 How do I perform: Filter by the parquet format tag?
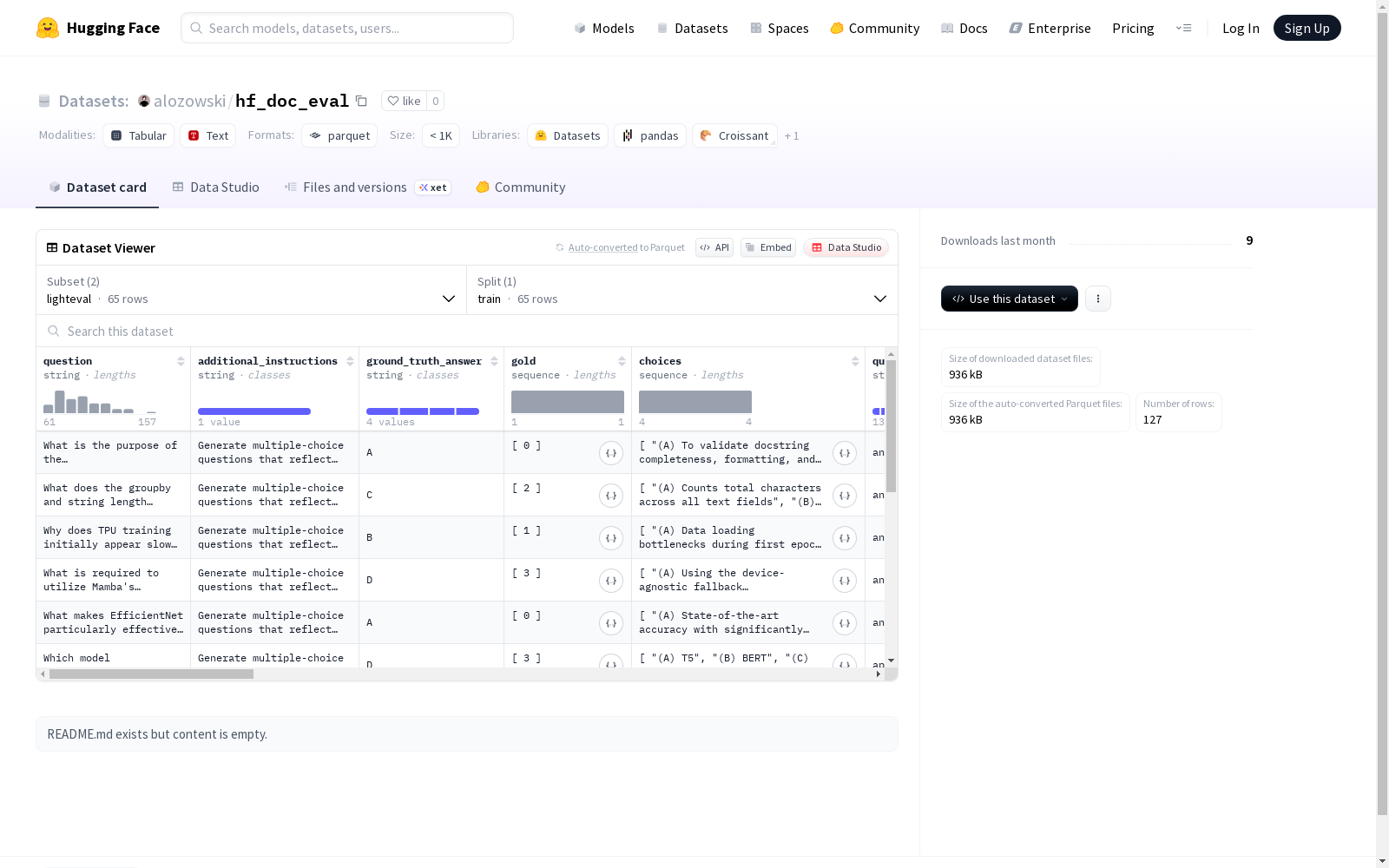tap(339, 135)
